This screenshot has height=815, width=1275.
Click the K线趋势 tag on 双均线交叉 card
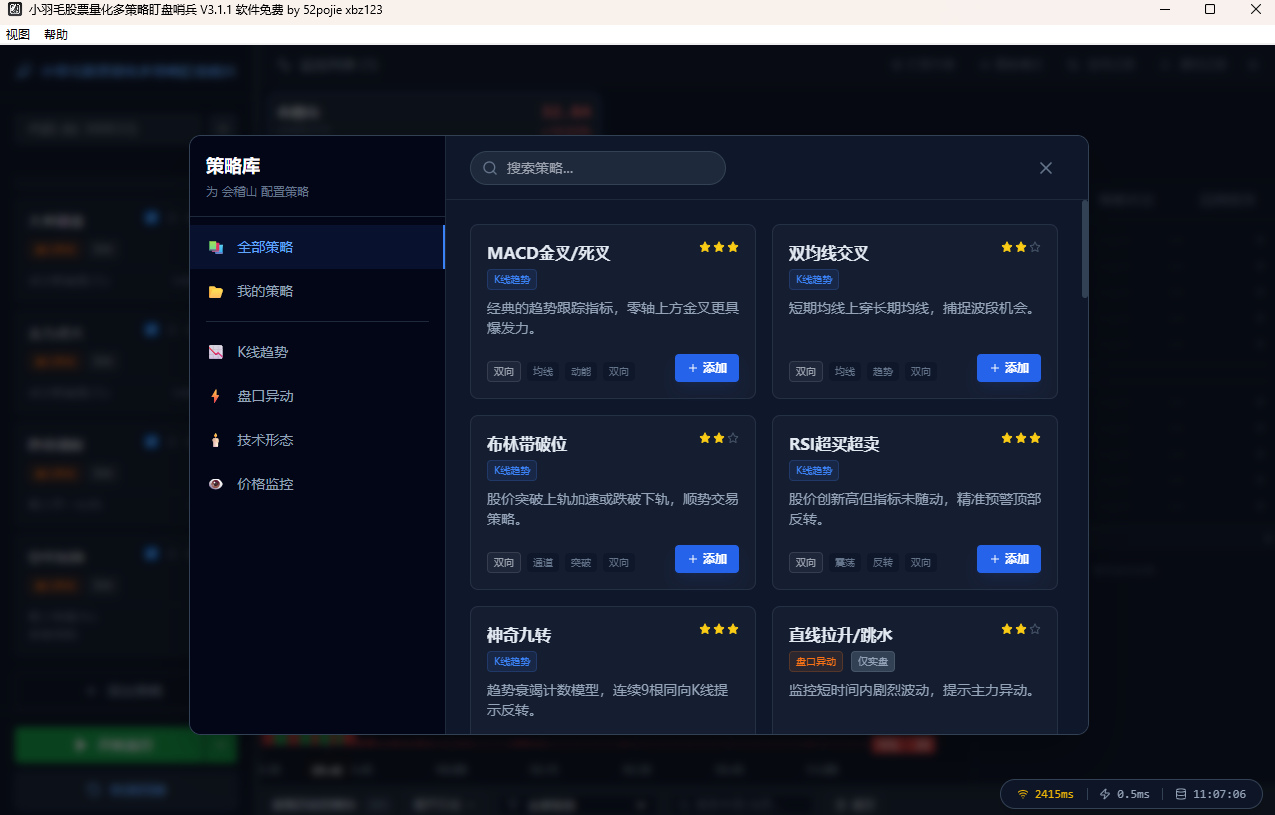pos(814,279)
